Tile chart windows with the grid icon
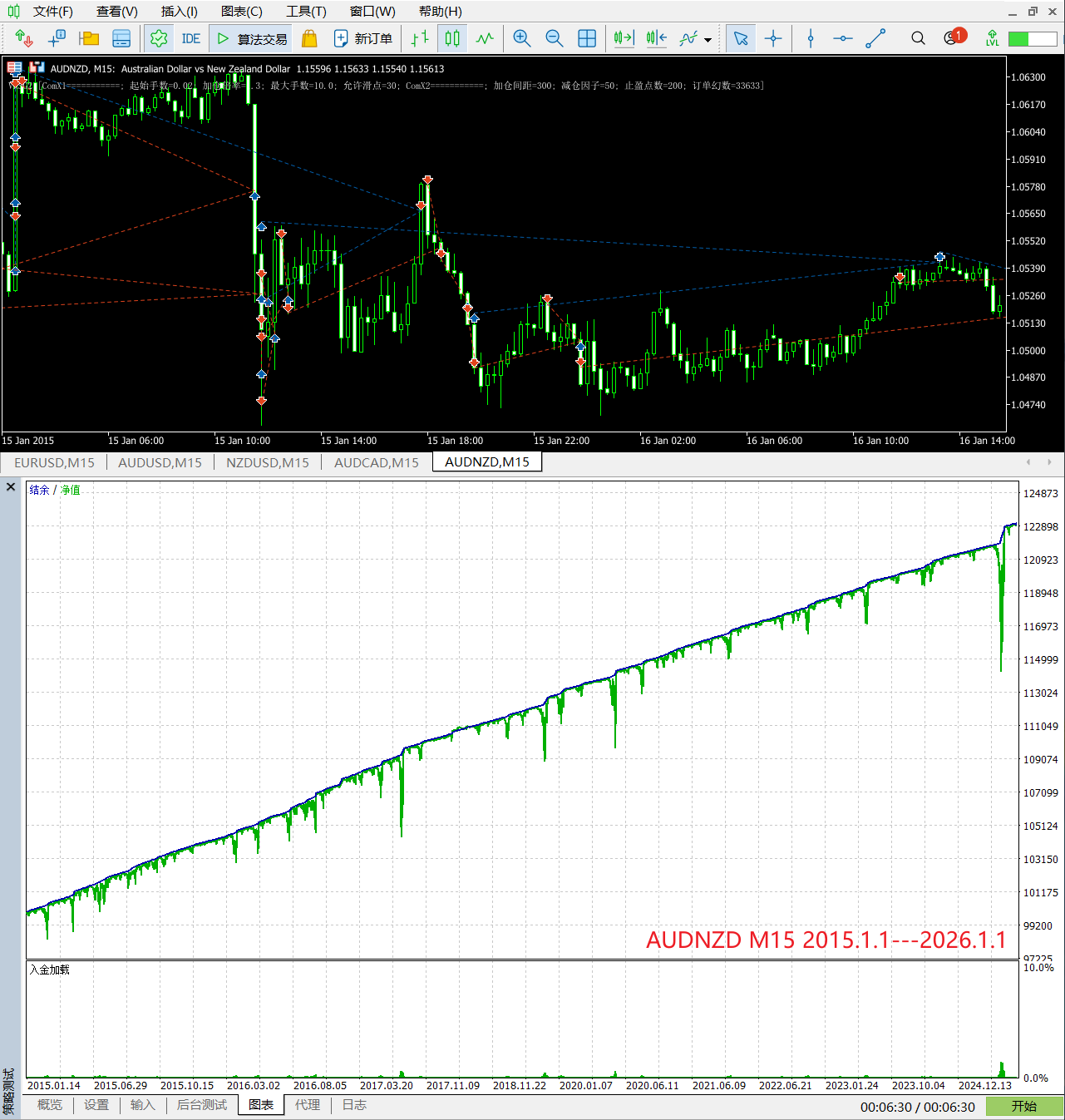The height and width of the screenshot is (1120, 1065). pyautogui.click(x=587, y=38)
